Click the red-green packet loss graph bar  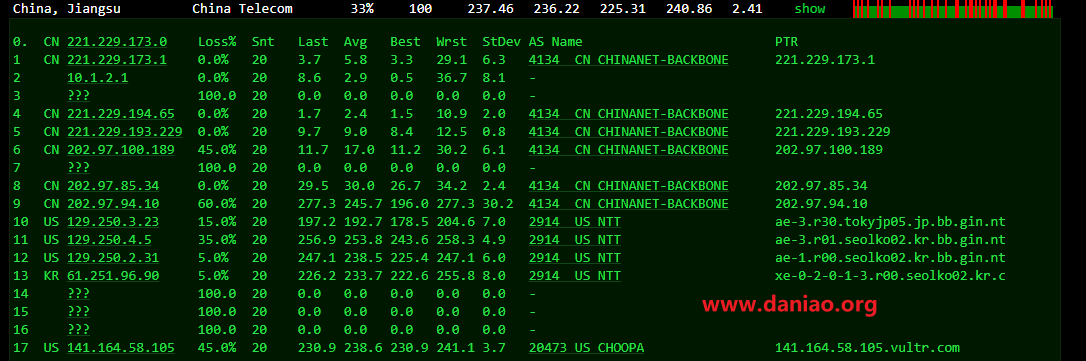pos(952,9)
